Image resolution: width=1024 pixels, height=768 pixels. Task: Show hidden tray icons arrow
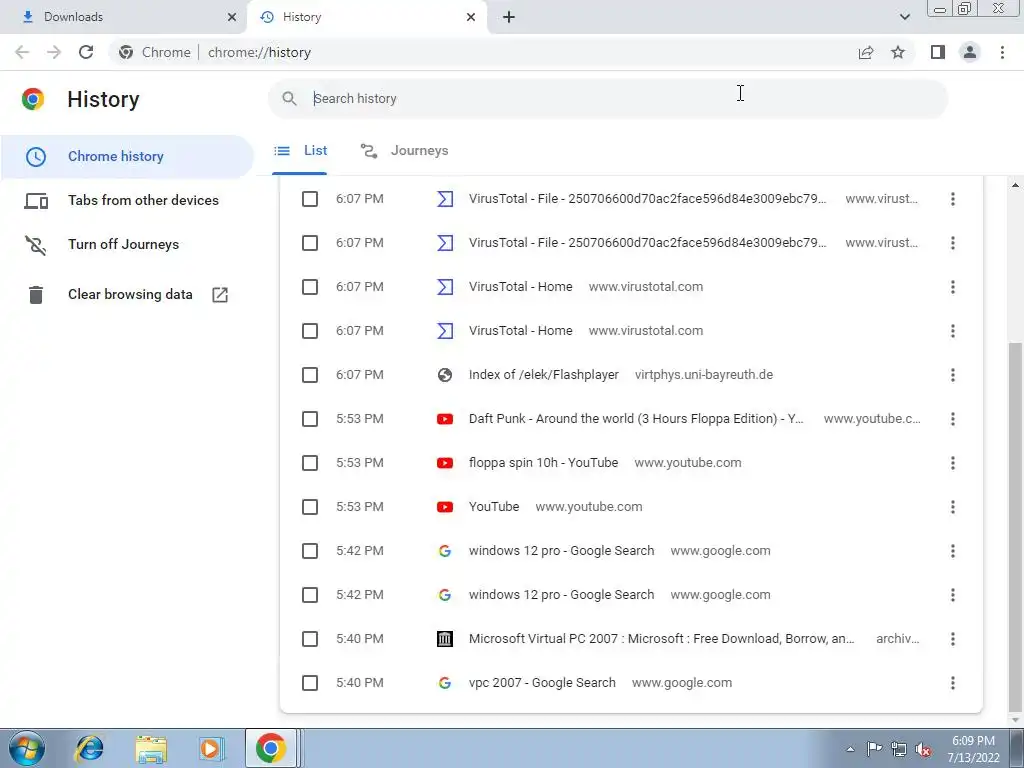850,750
